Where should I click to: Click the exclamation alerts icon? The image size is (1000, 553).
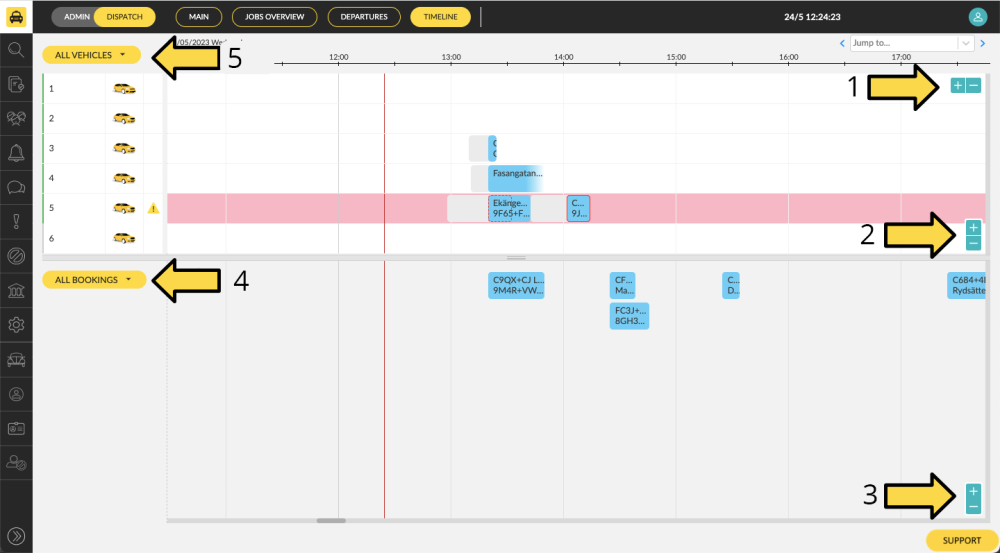coord(16,221)
